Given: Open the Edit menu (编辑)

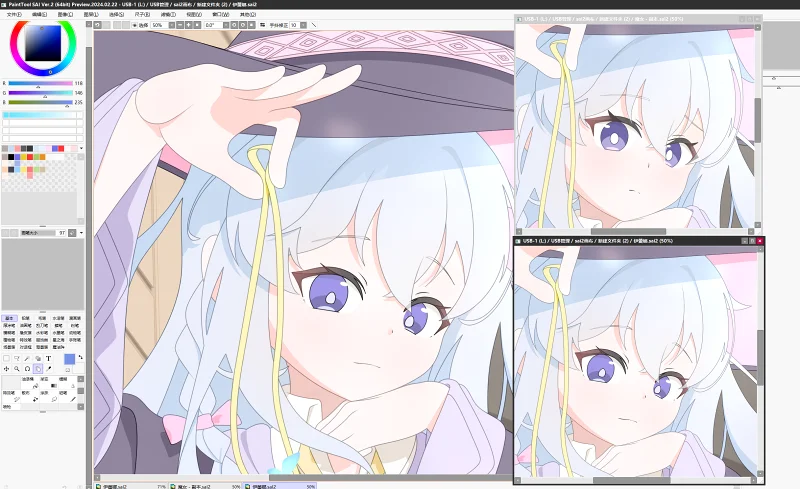Looking at the screenshot, I should [39, 14].
